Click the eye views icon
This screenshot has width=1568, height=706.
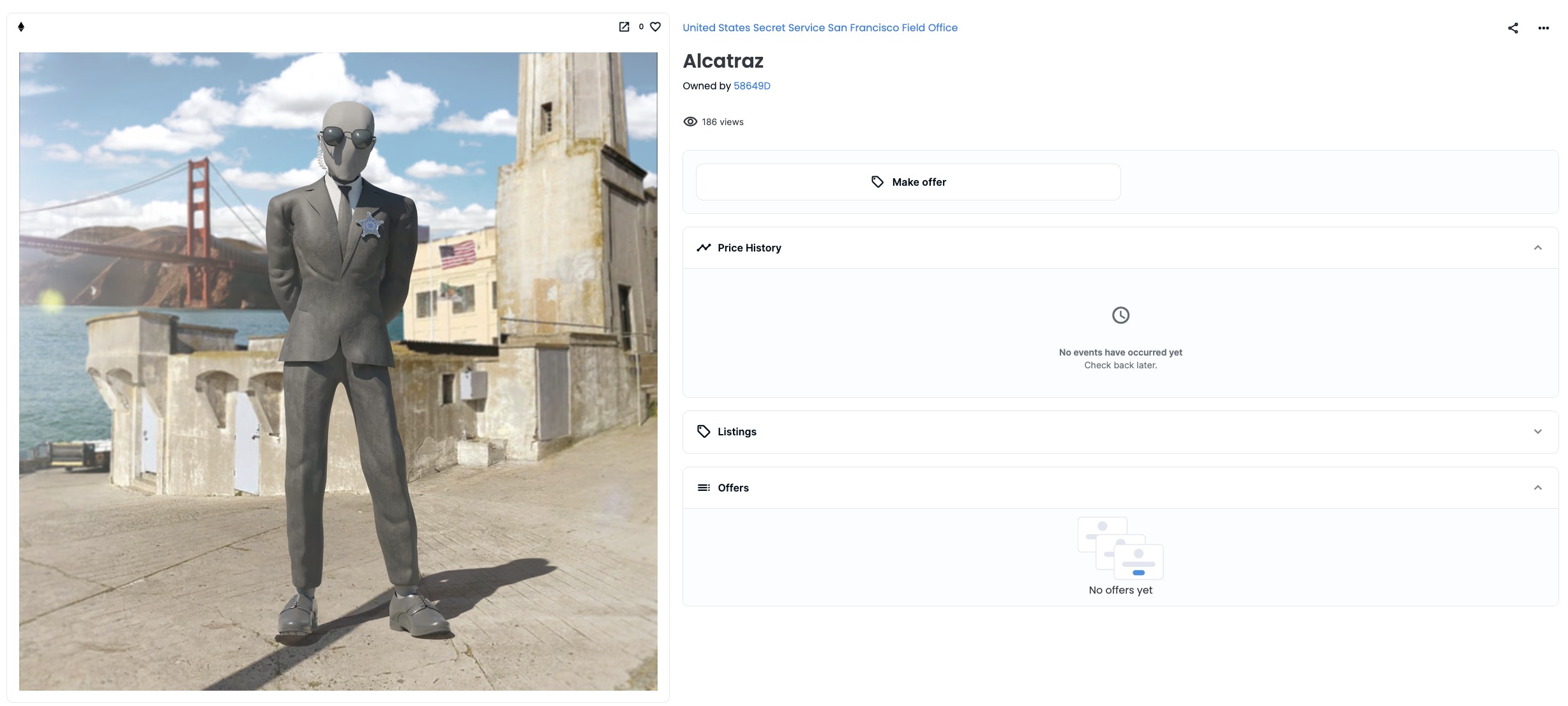click(x=690, y=122)
